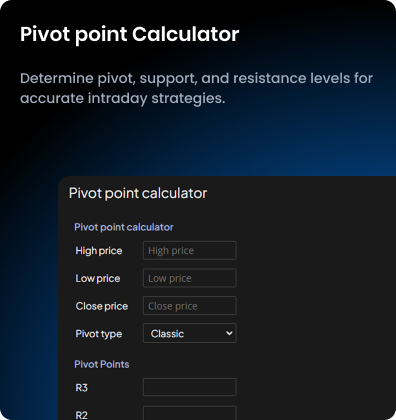Click the description about intraday strategies
This screenshot has height=420, width=396.
(196, 88)
